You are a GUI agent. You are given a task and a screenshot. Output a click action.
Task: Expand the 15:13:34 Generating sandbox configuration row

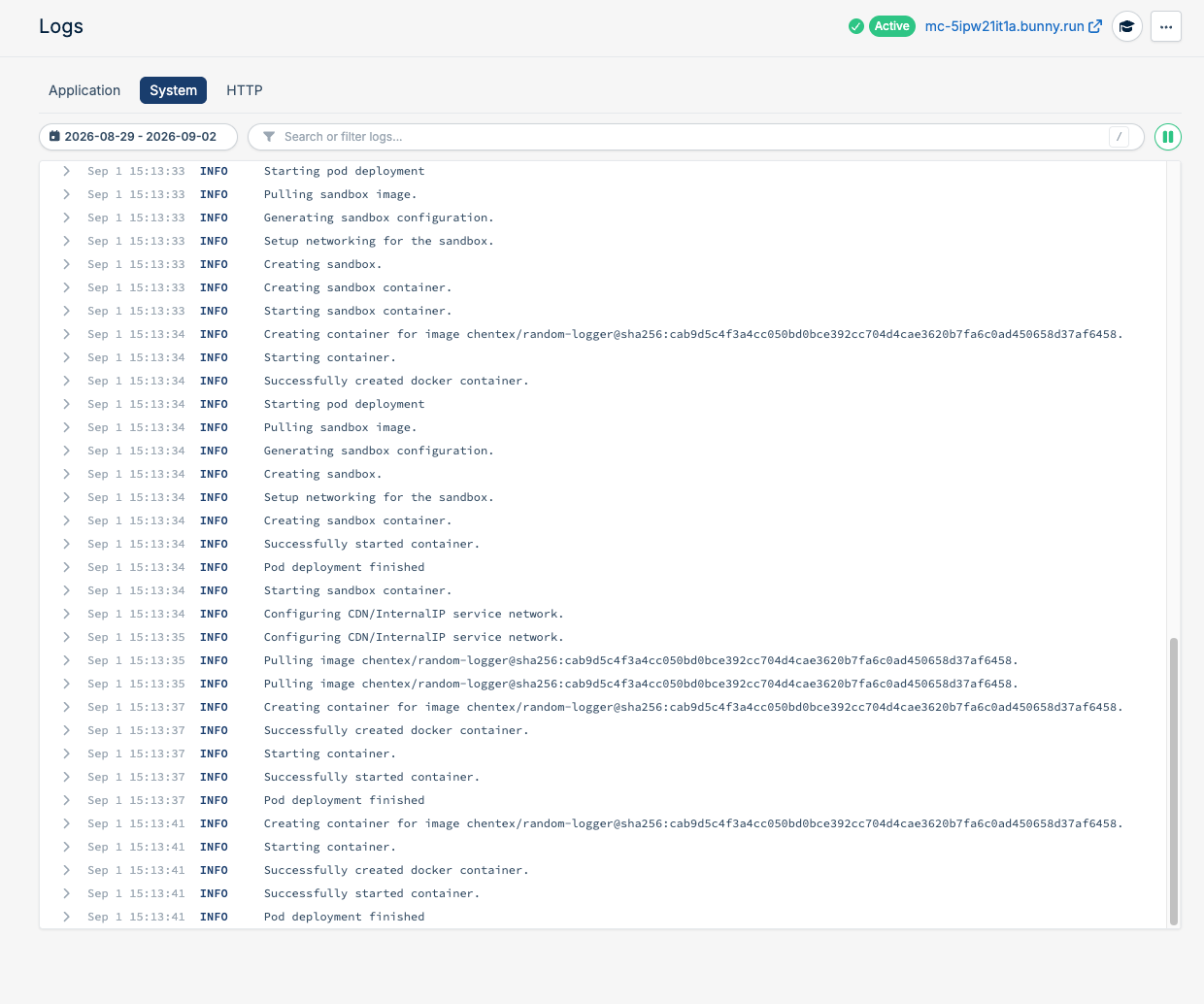click(x=66, y=451)
